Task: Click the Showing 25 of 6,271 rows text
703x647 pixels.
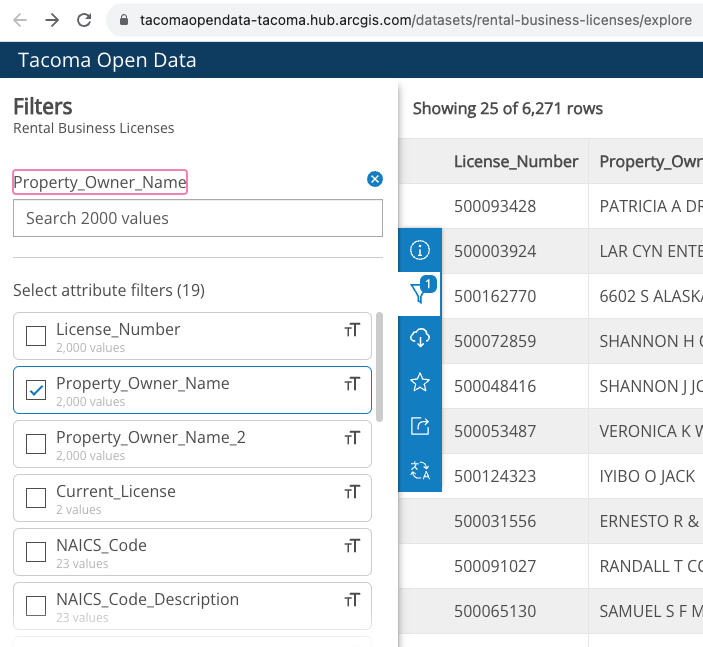Action: (508, 109)
